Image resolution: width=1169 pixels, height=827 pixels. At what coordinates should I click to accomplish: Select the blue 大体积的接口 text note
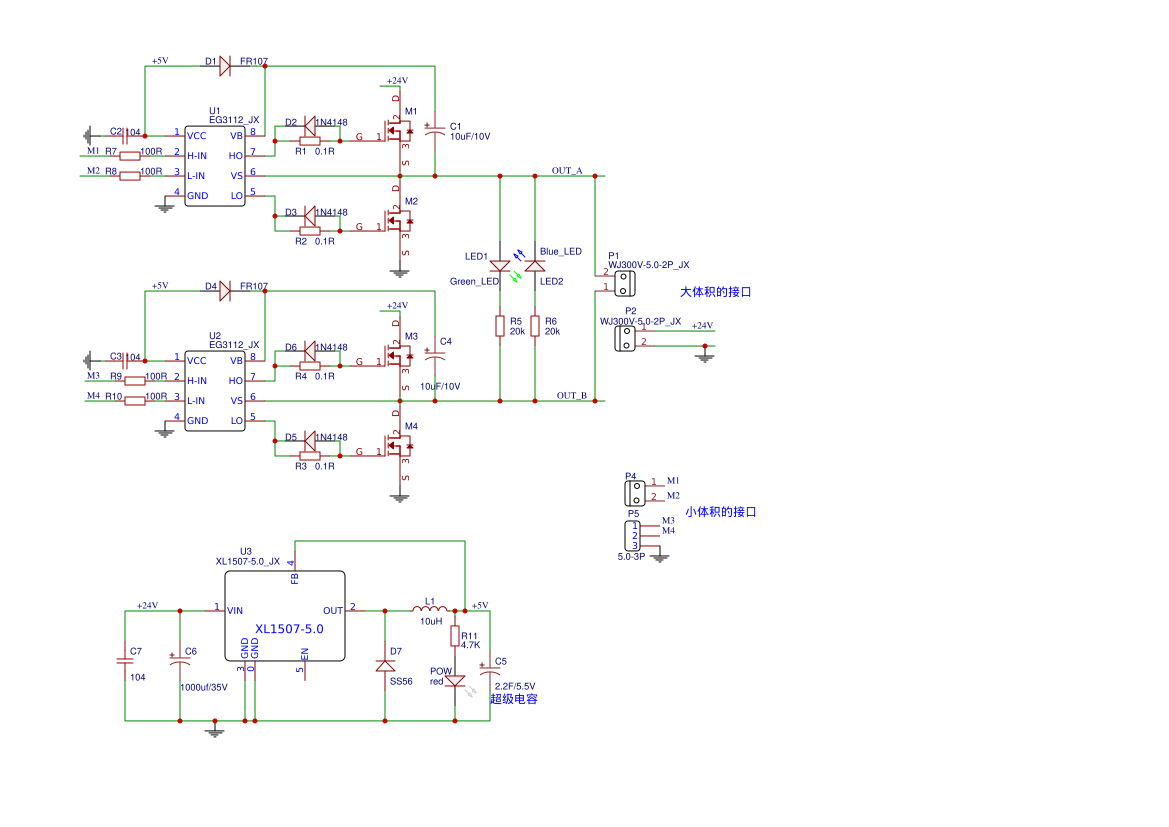715,293
